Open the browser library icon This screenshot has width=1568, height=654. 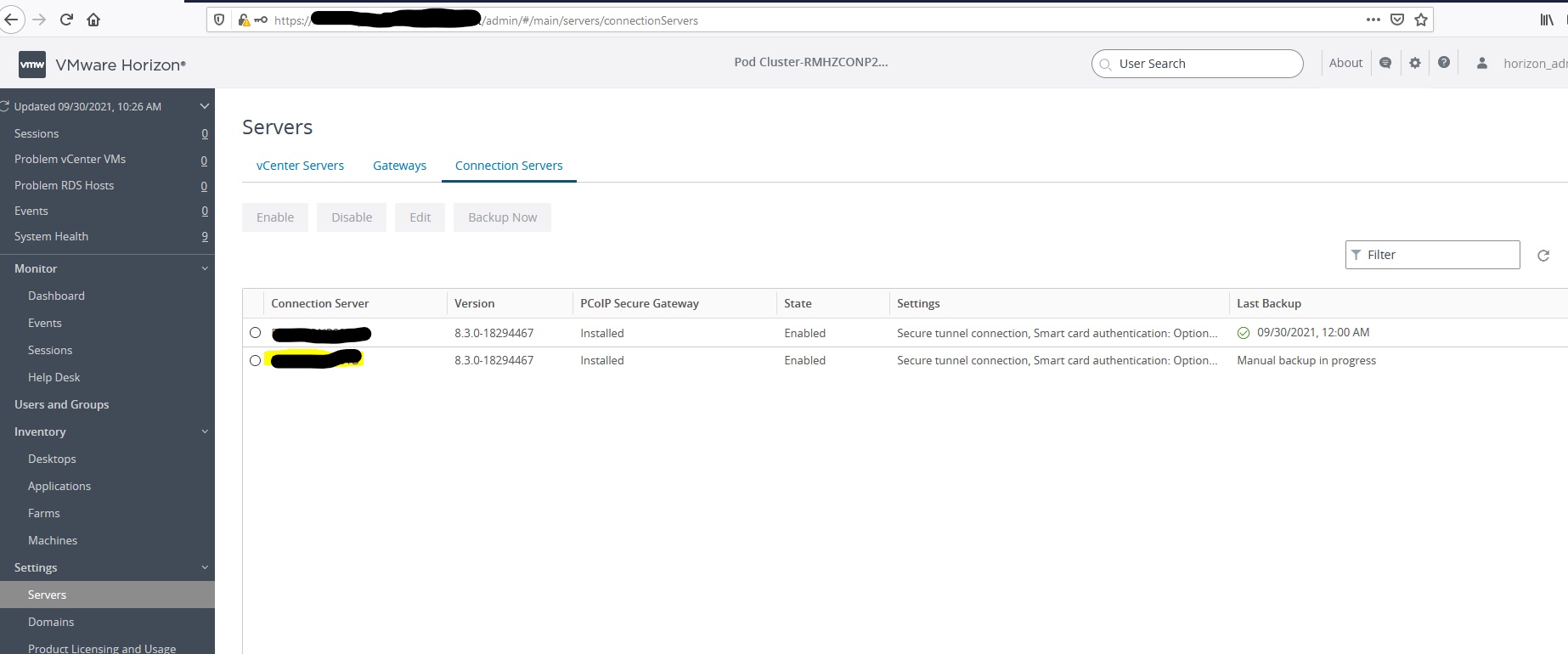(x=1547, y=20)
